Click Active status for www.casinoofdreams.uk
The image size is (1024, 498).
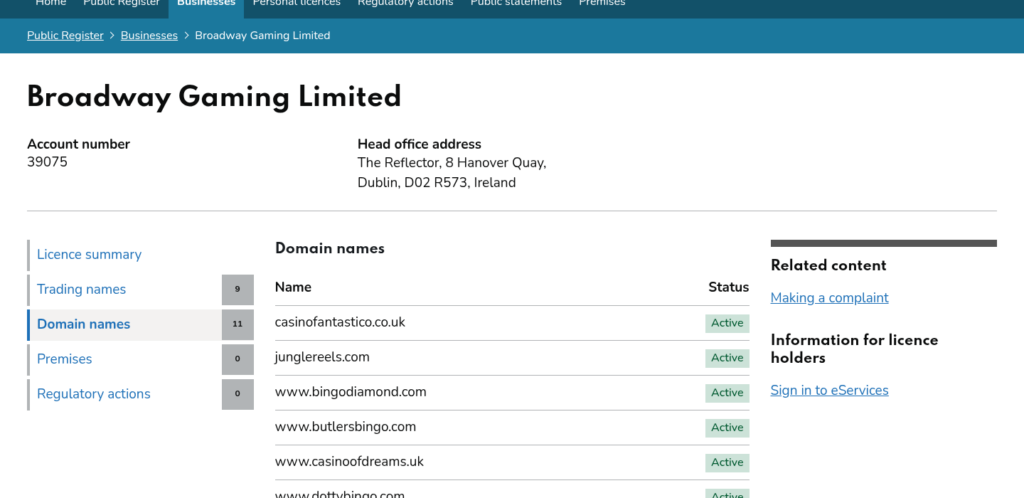(x=727, y=463)
